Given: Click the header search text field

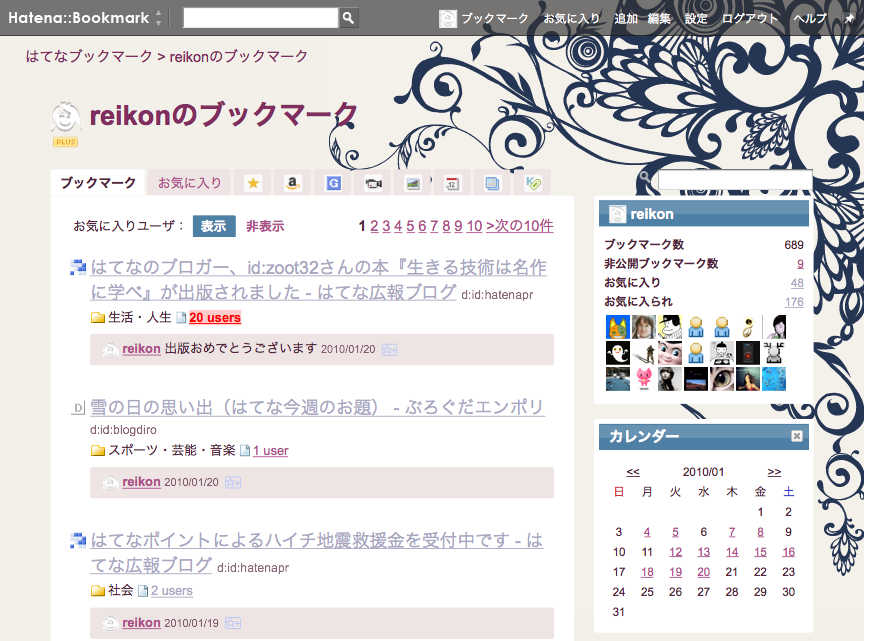Looking at the screenshot, I should (x=261, y=18).
